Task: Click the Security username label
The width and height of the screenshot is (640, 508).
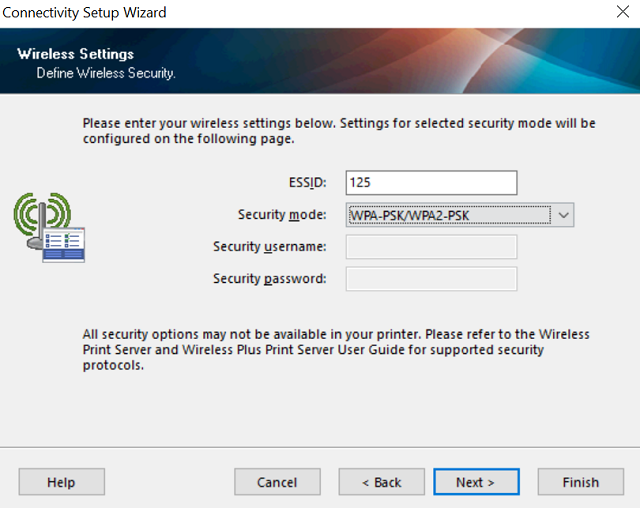Action: pyautogui.click(x=269, y=247)
